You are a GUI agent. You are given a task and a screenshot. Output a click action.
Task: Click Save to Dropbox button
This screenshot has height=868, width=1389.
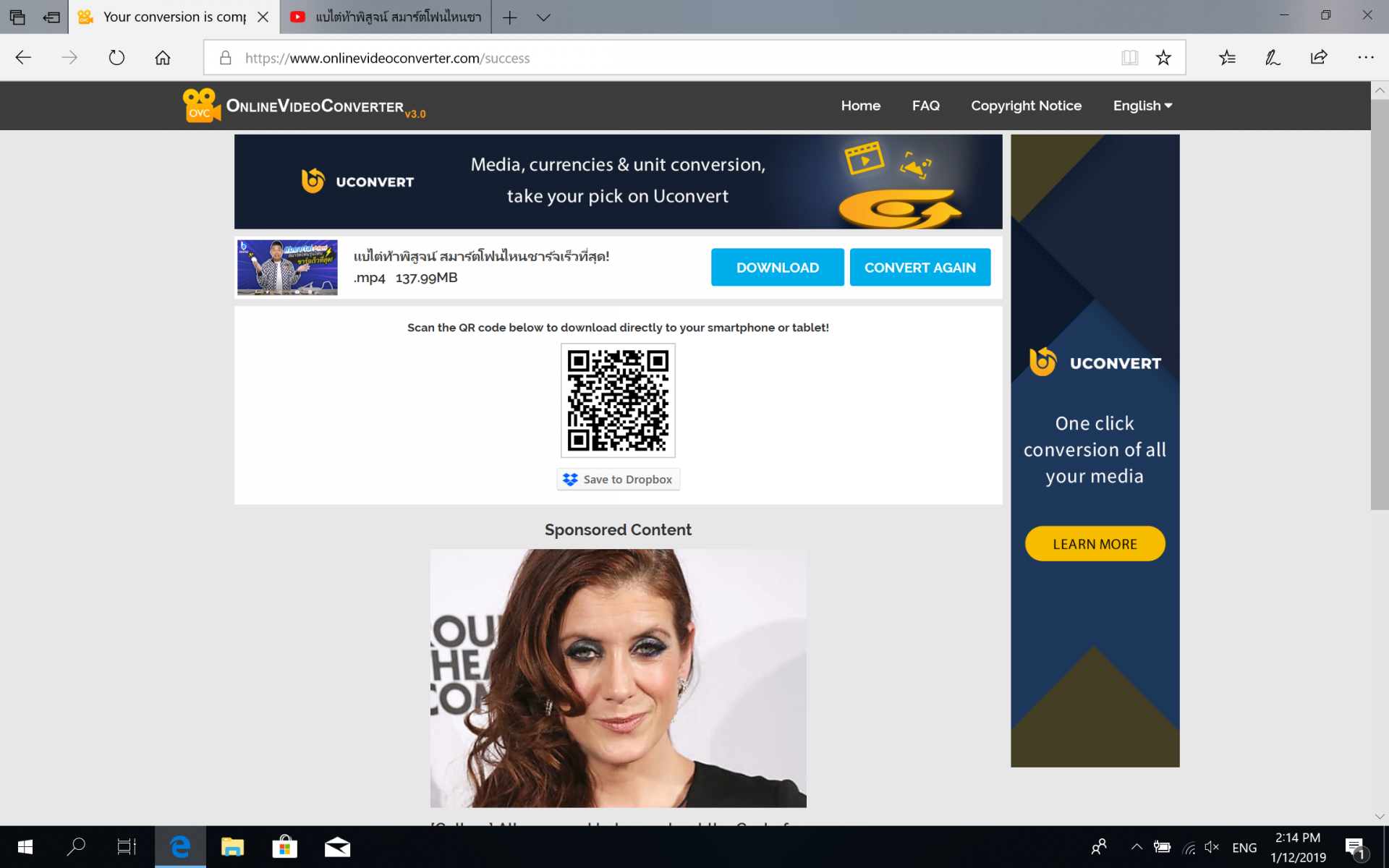[618, 479]
